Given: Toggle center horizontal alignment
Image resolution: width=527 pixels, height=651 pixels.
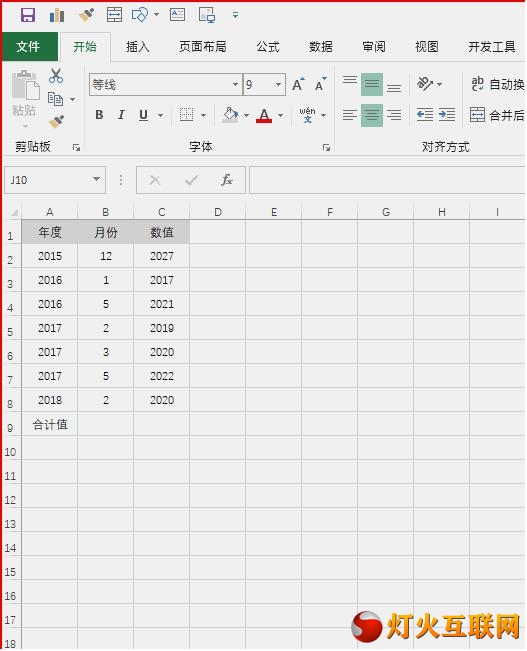Looking at the screenshot, I should click(372, 115).
